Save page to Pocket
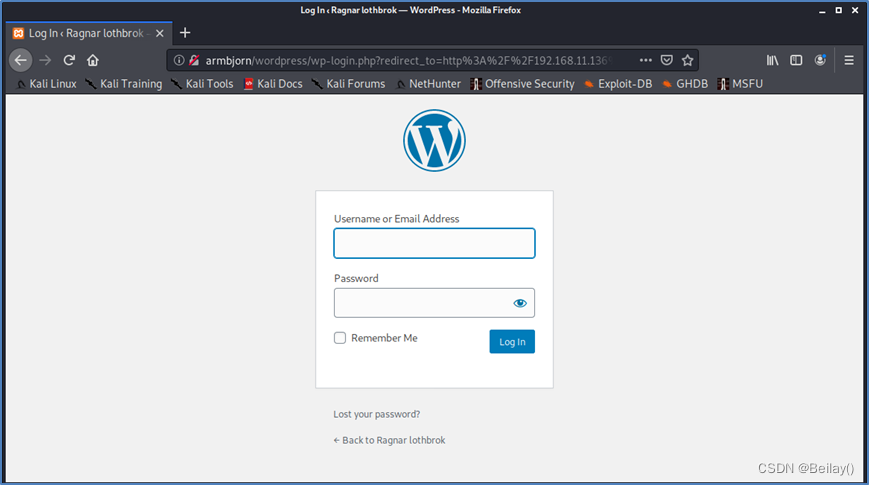 (x=667, y=60)
